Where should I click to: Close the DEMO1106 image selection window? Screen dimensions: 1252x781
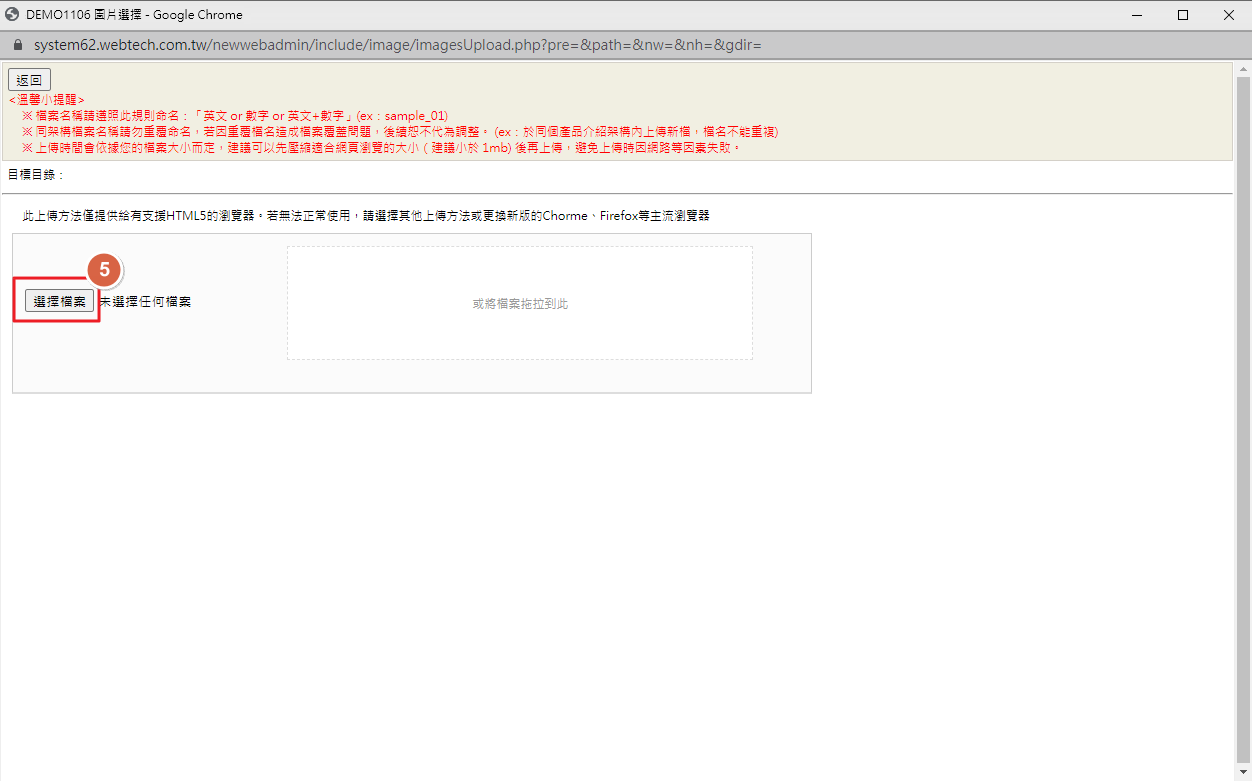[x=1229, y=15]
